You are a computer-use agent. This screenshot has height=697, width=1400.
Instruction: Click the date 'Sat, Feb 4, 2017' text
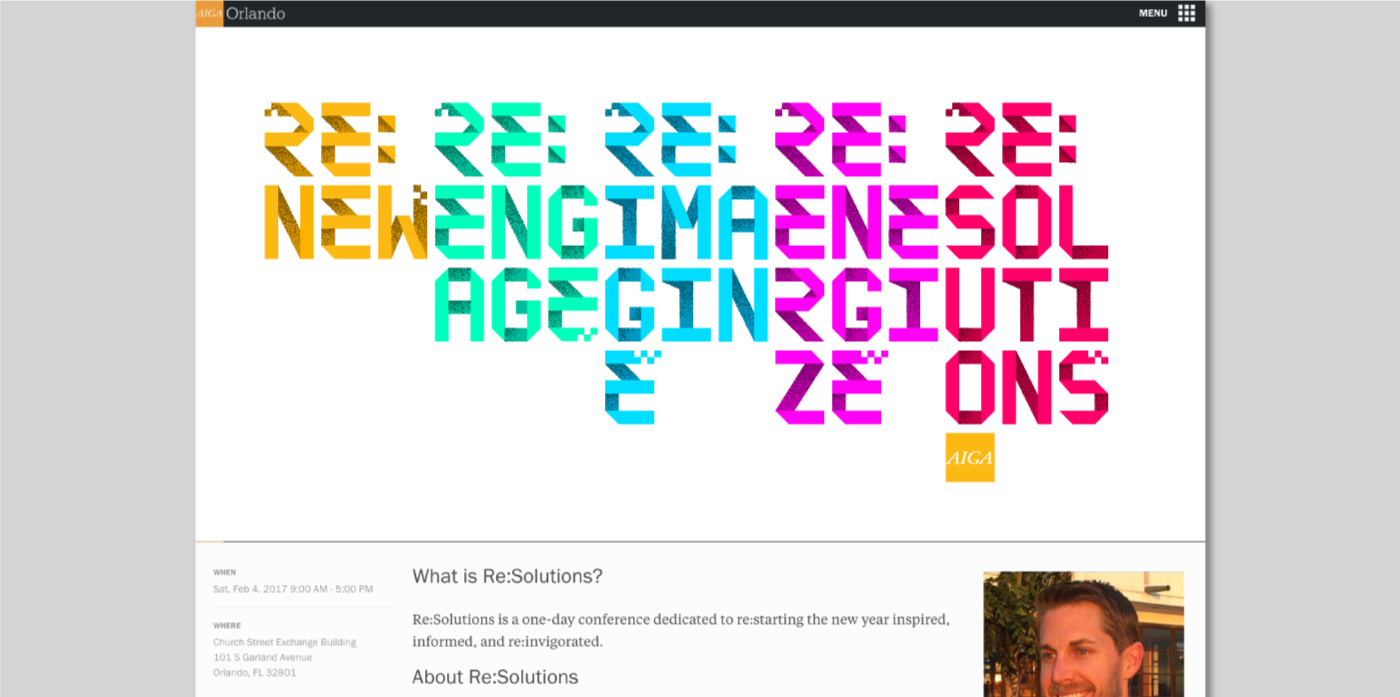pyautogui.click(x=251, y=589)
